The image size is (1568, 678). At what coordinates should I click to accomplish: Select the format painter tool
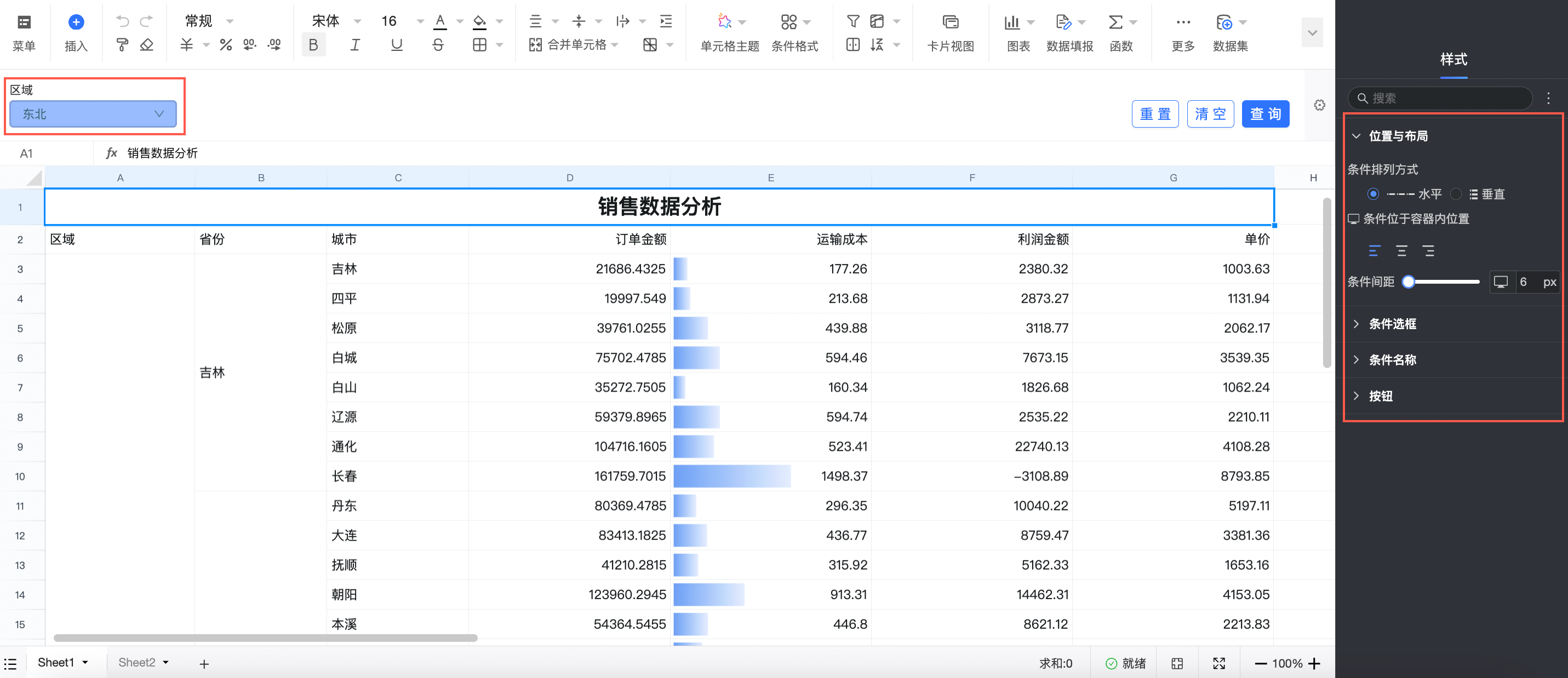point(122,45)
